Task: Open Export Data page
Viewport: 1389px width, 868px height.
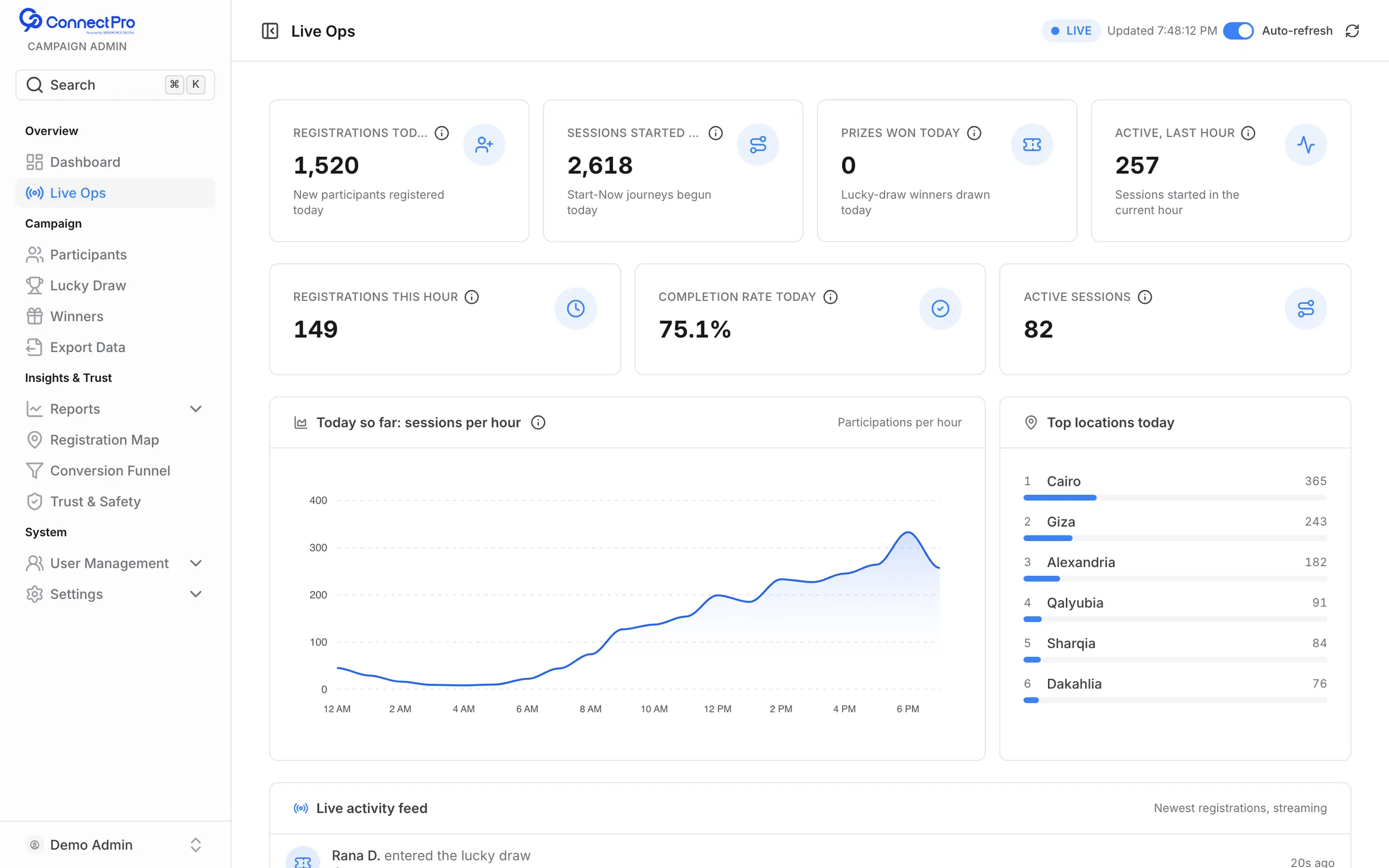Action: 115,347
